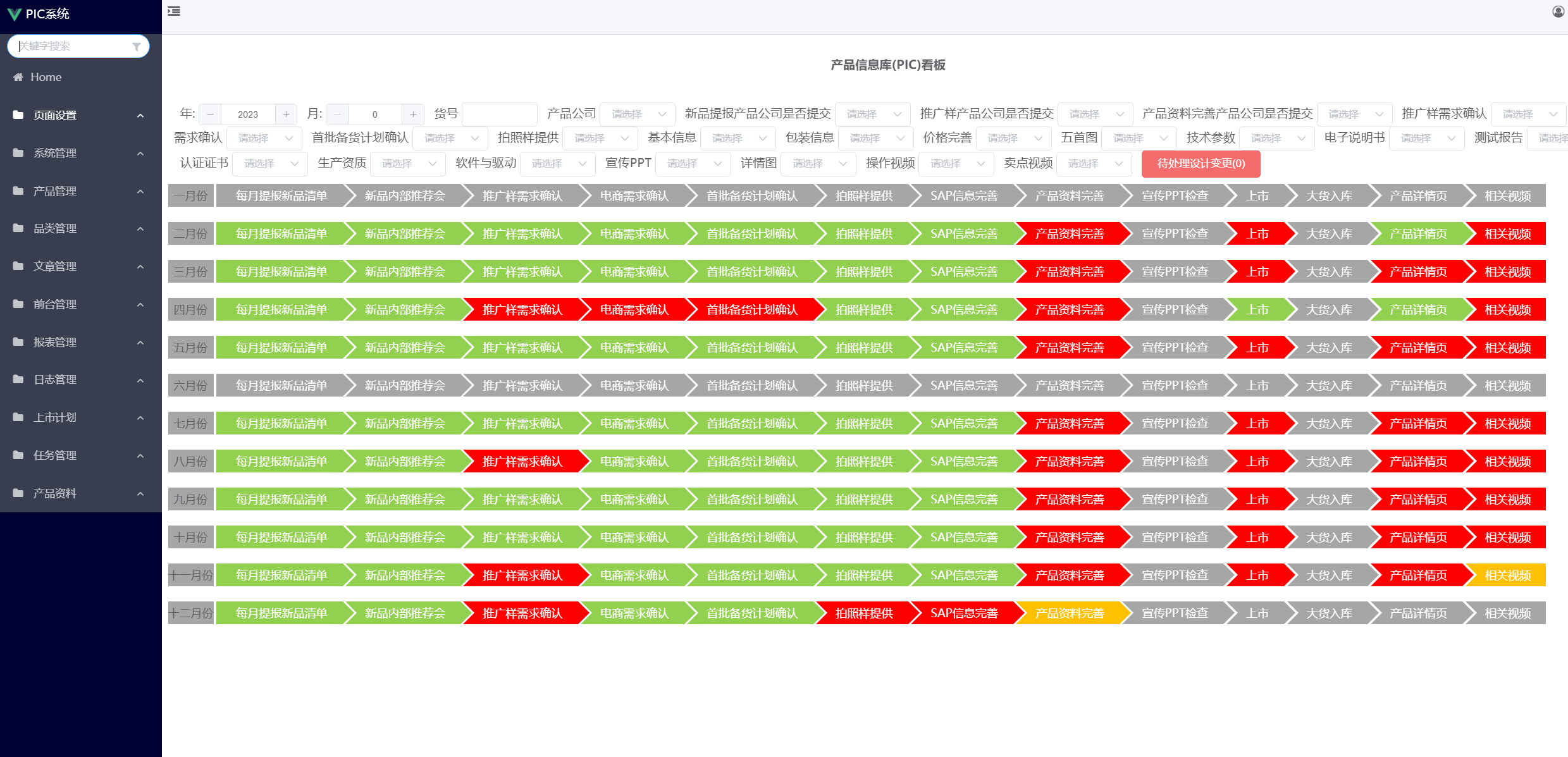The height and width of the screenshot is (757, 1568).
Task: Expand the 产品管理 menu chevron
Action: click(x=140, y=192)
